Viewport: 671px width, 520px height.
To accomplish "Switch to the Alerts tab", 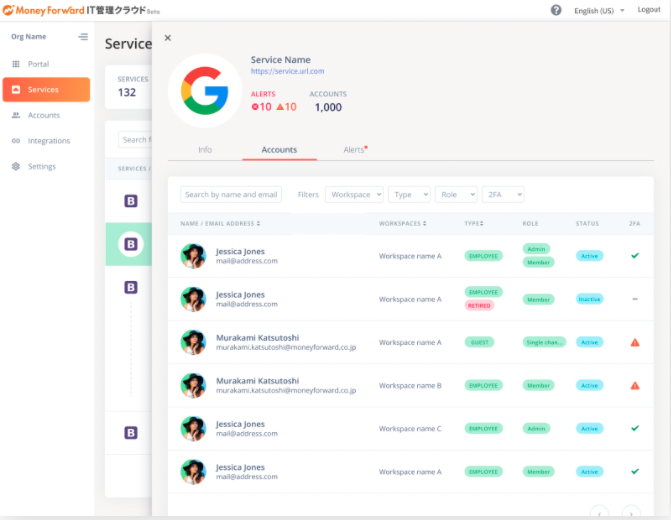I will click(x=355, y=150).
